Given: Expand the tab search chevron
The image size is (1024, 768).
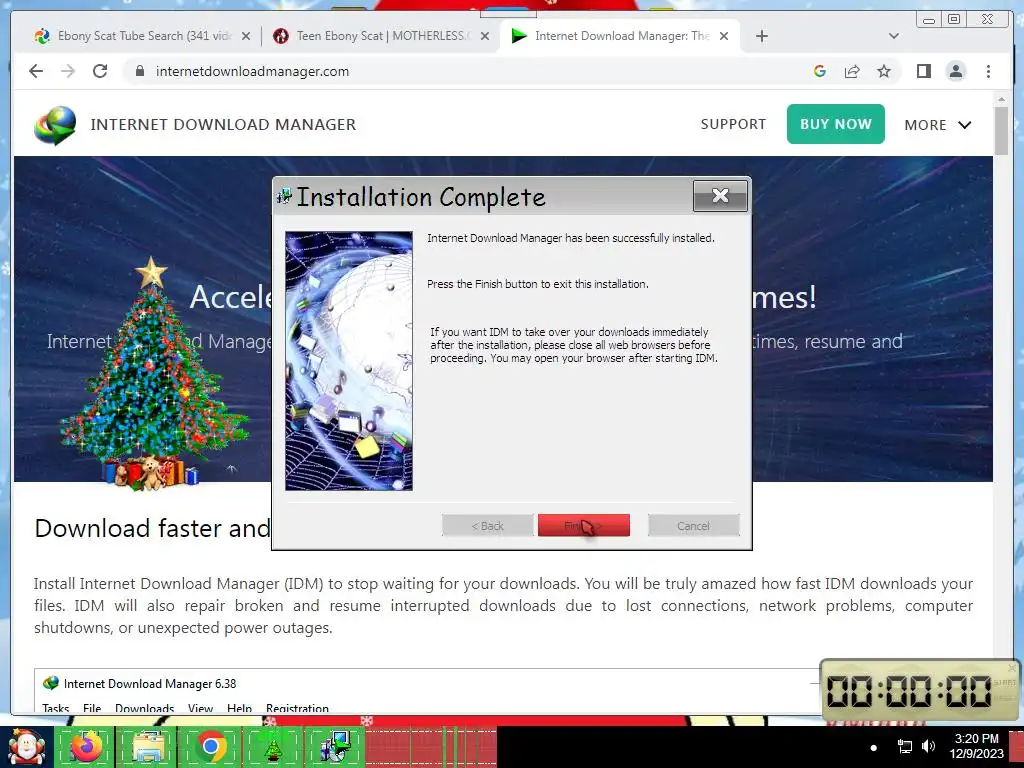Looking at the screenshot, I should tap(893, 36).
